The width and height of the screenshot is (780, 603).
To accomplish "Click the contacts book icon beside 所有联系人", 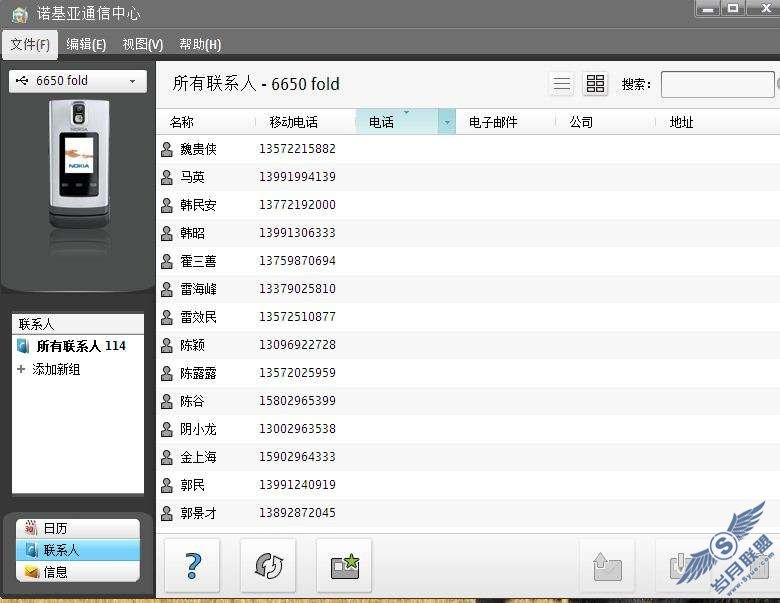I will [23, 346].
